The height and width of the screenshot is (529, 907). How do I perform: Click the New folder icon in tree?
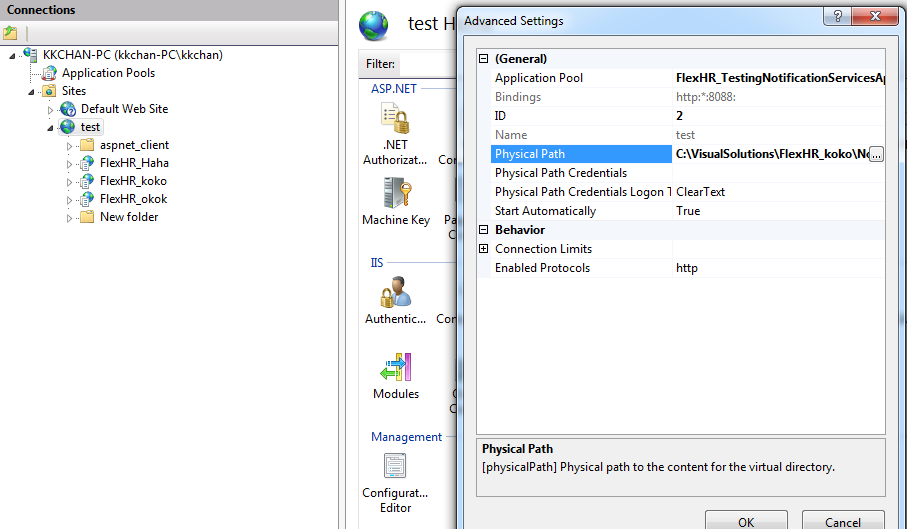pyautogui.click(x=87, y=217)
